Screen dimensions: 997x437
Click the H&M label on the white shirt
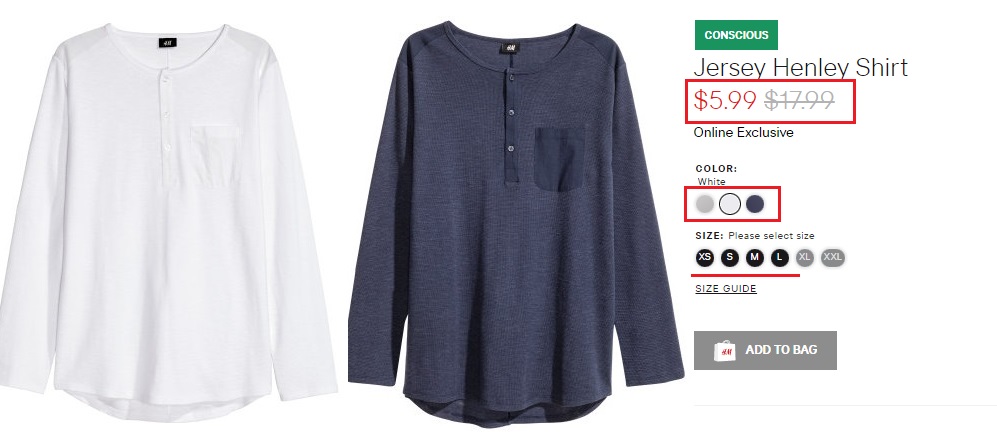[x=167, y=43]
